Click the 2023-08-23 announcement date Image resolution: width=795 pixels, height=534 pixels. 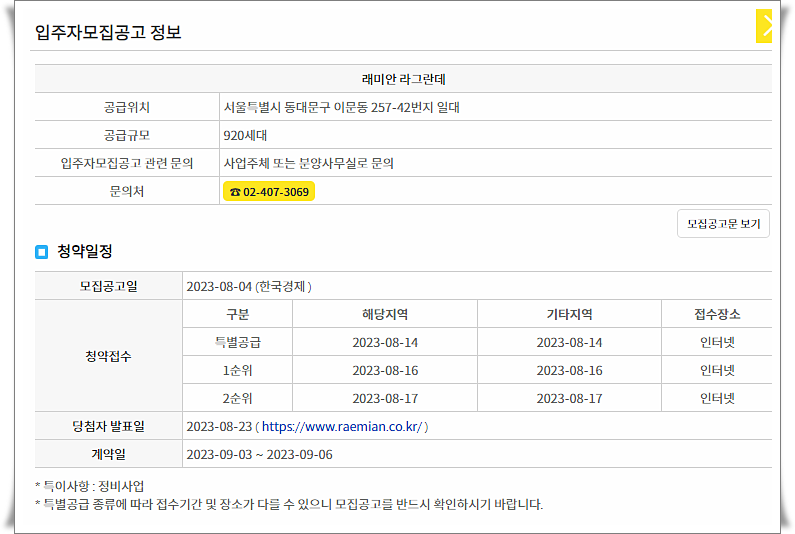tap(219, 426)
